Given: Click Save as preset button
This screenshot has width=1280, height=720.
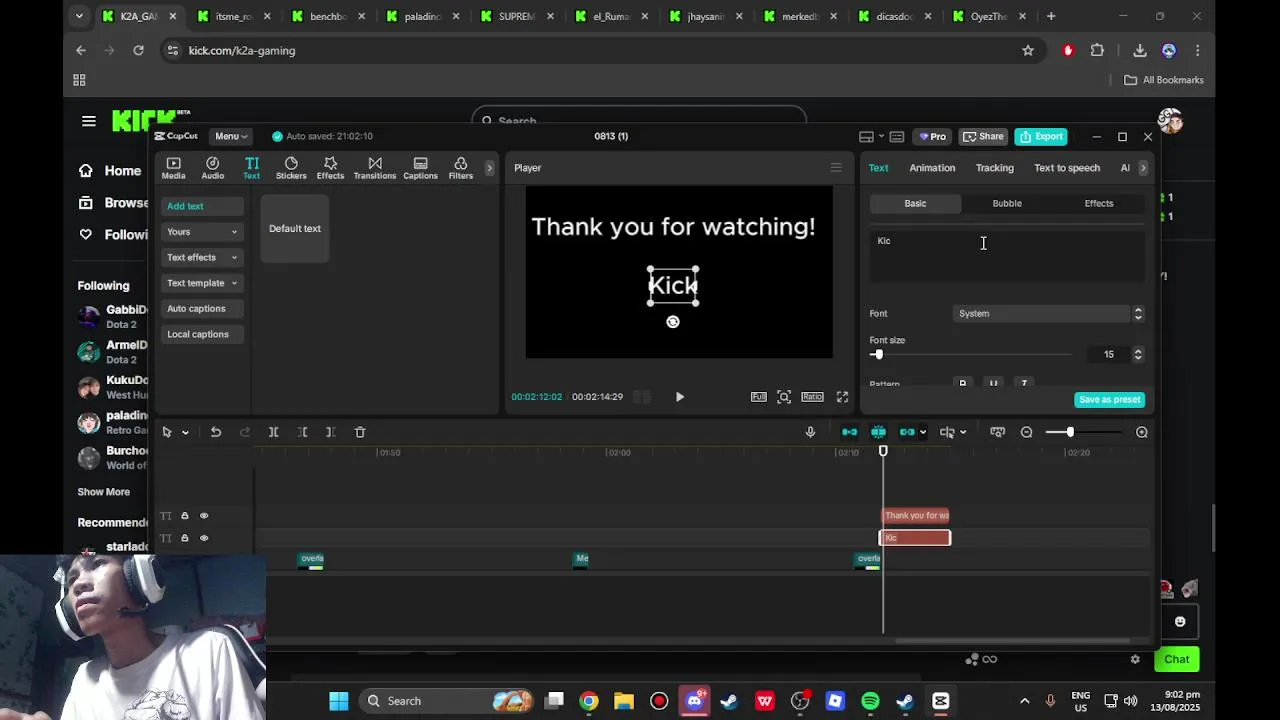Looking at the screenshot, I should click(1109, 400).
